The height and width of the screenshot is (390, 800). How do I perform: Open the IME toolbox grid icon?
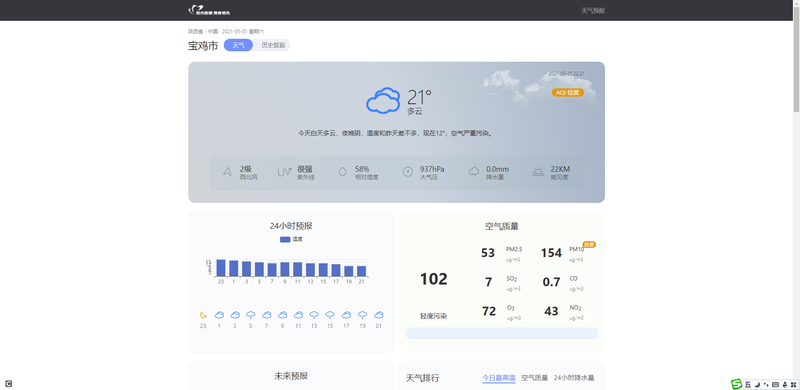point(793,384)
